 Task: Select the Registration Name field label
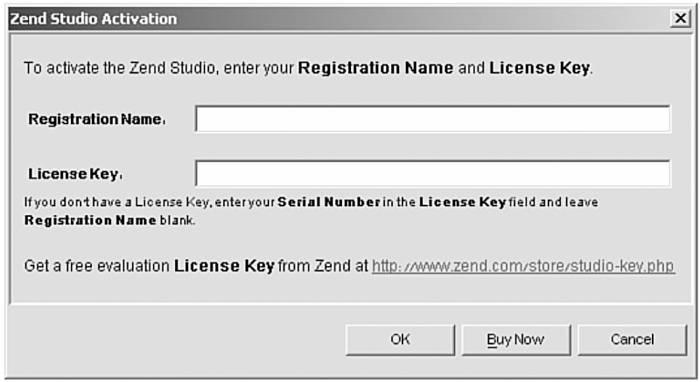pyautogui.click(x=97, y=119)
